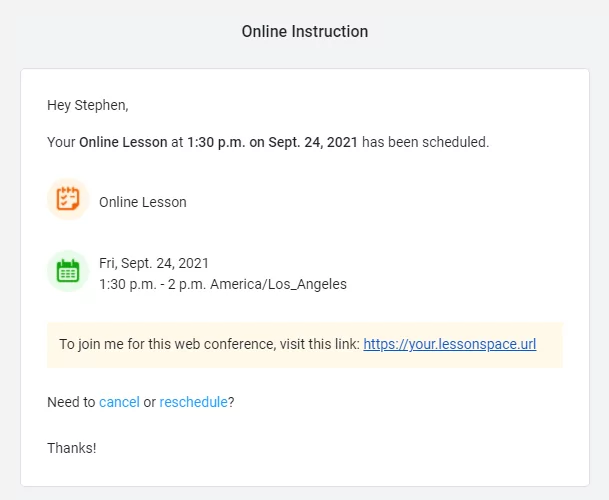Click the orange lesson checklist icon
The image size is (609, 500).
tap(68, 199)
